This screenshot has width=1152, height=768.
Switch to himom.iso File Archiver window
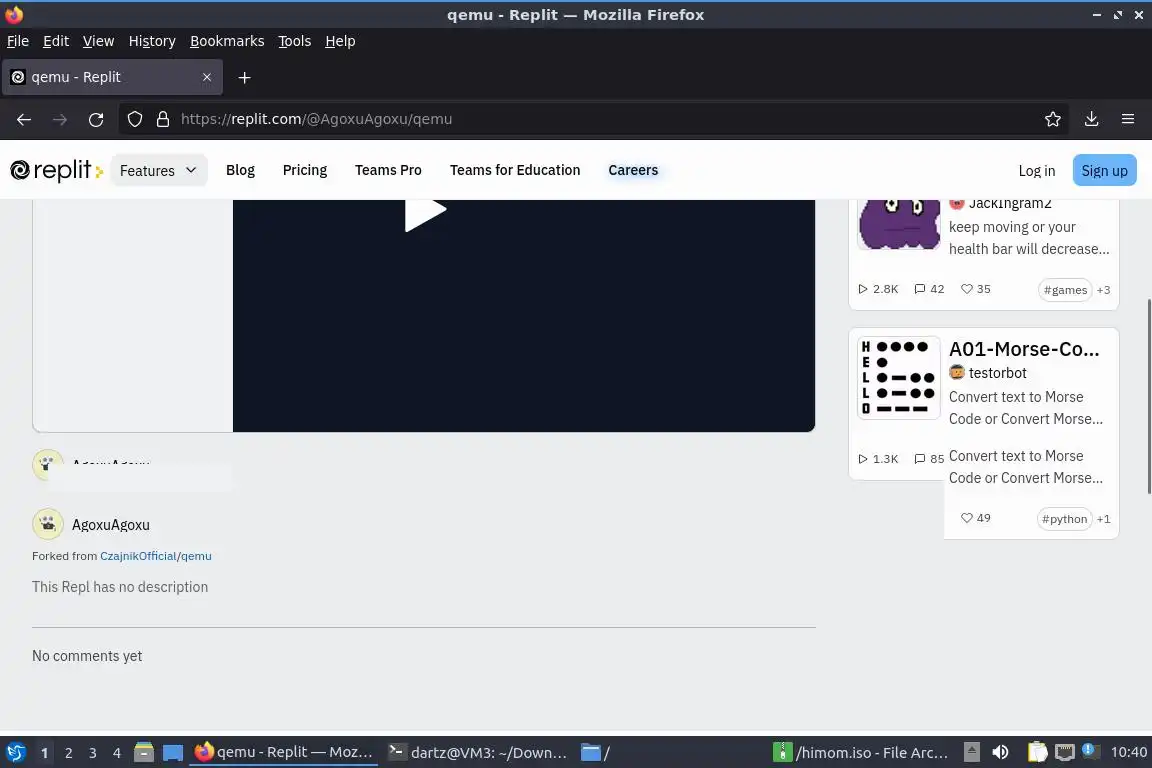861,753
